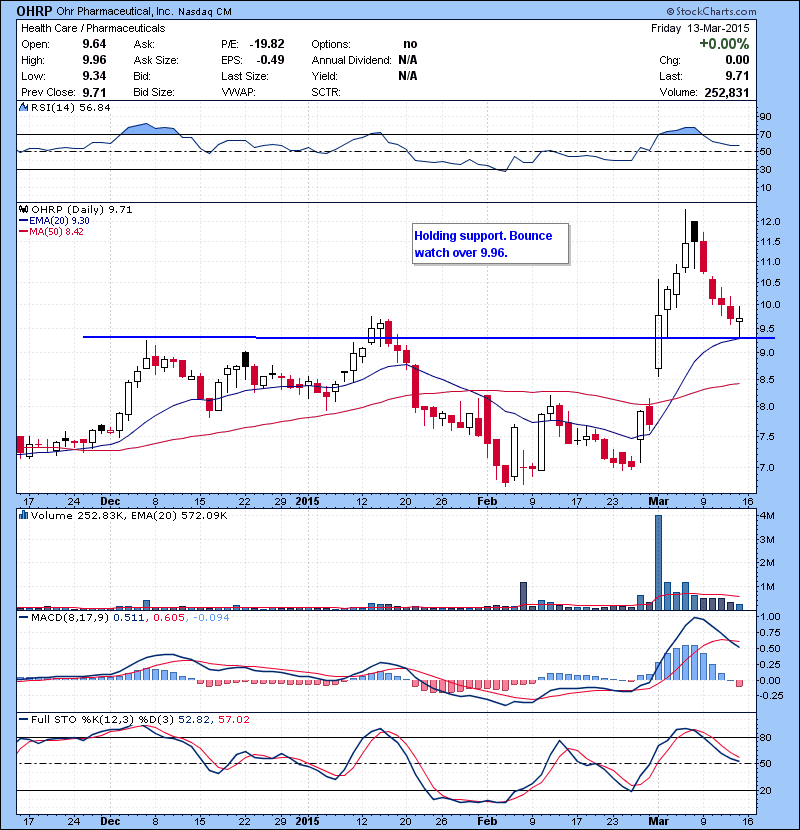This screenshot has height=830, width=800.
Task: Click the tallest 4M volume bar in March
Action: tap(658, 562)
